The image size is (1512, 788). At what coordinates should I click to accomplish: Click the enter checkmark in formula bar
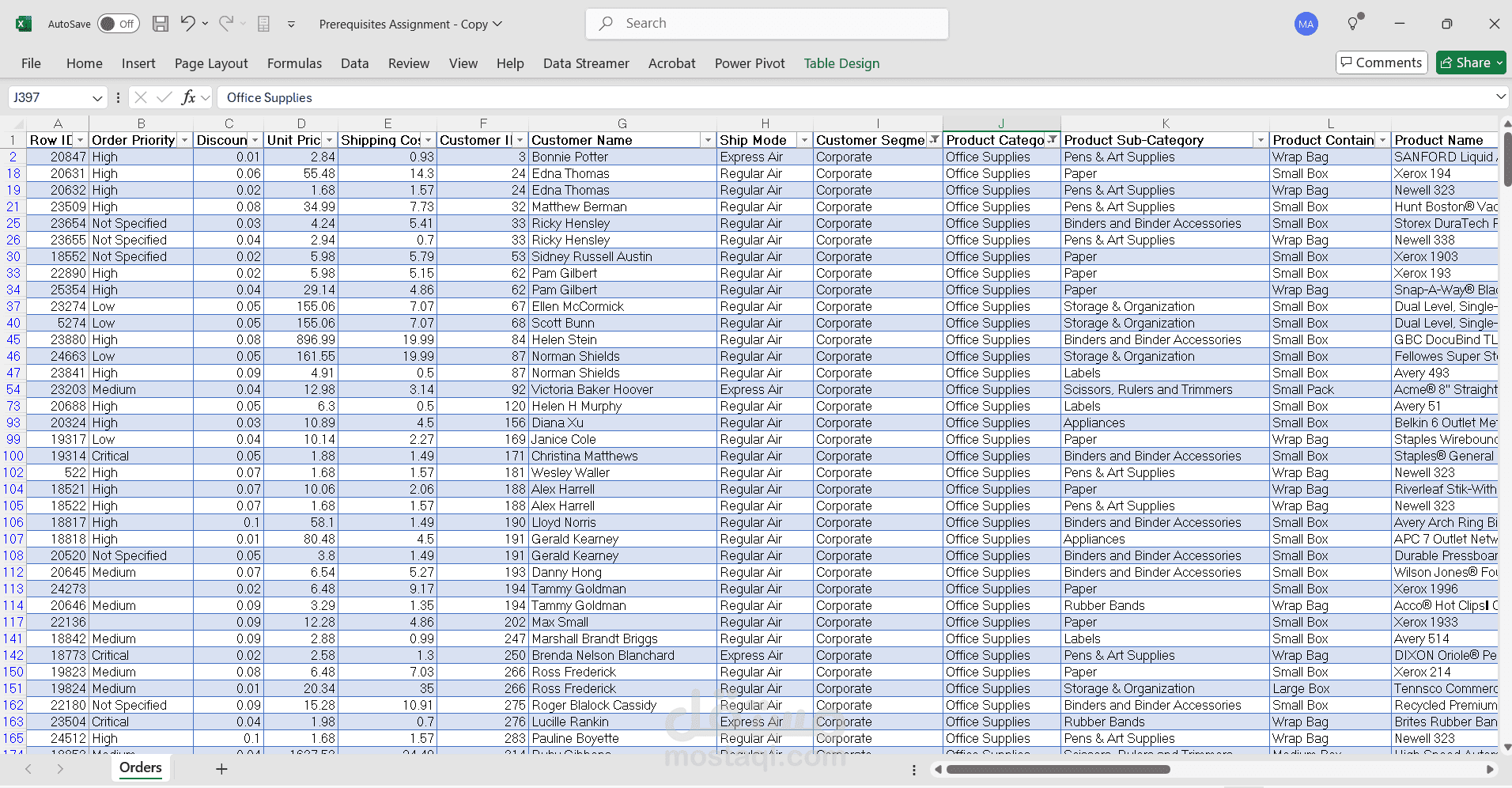coord(164,97)
